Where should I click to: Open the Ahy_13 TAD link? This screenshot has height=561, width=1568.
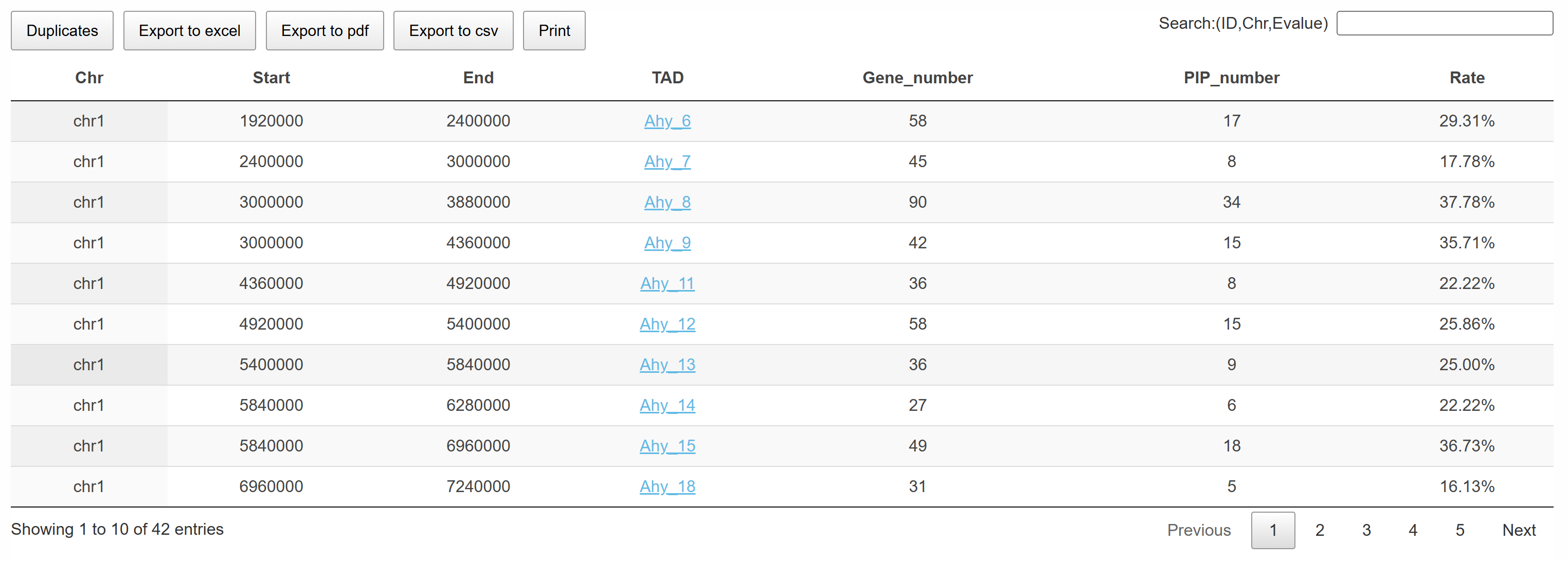tap(667, 365)
